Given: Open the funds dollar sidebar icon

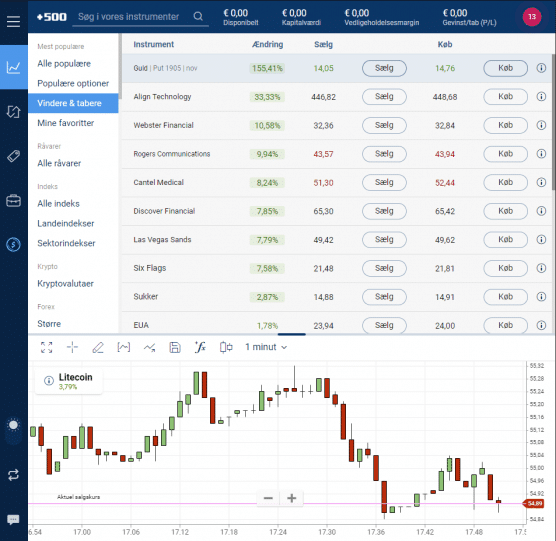Looking at the screenshot, I should pyautogui.click(x=13, y=244).
